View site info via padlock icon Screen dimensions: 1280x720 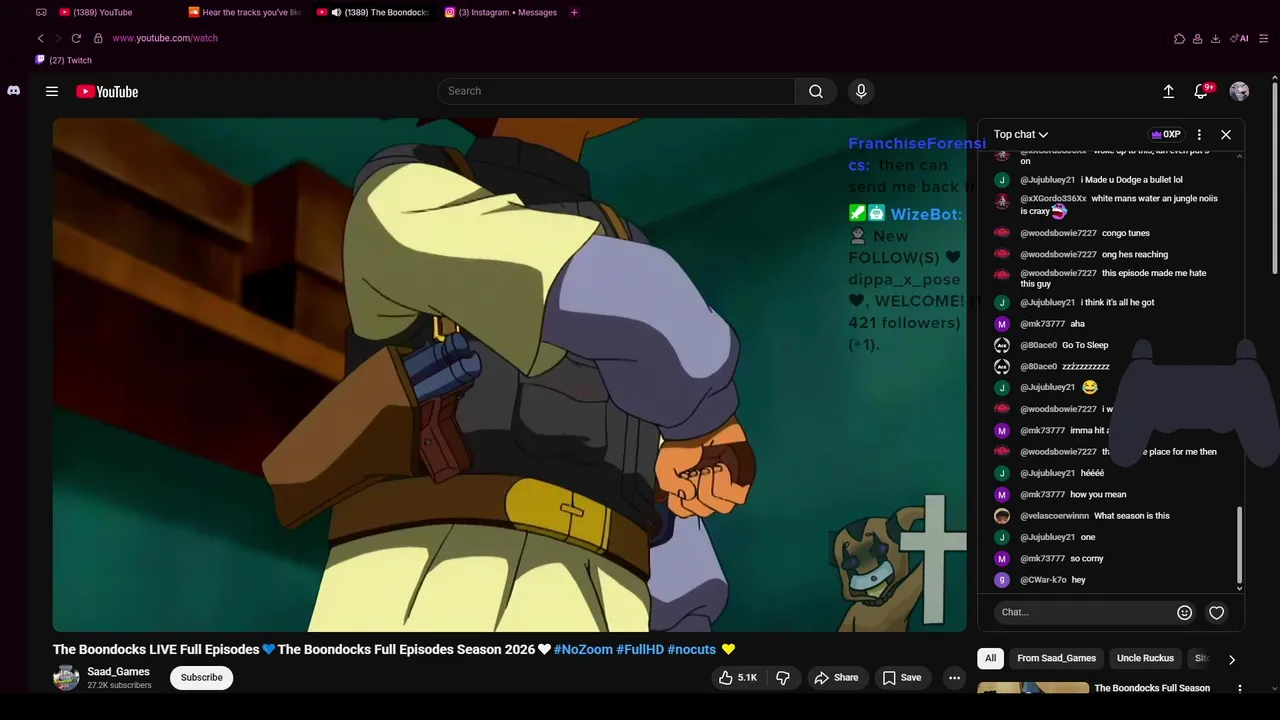pyautogui.click(x=98, y=38)
